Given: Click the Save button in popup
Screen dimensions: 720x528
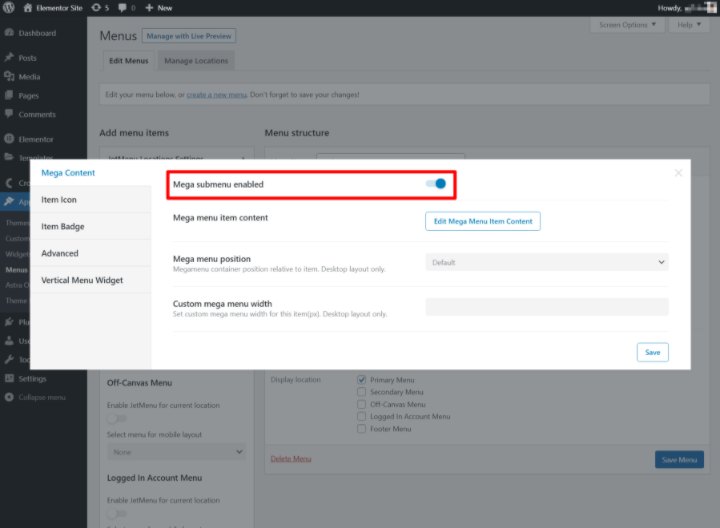Looking at the screenshot, I should [652, 352].
